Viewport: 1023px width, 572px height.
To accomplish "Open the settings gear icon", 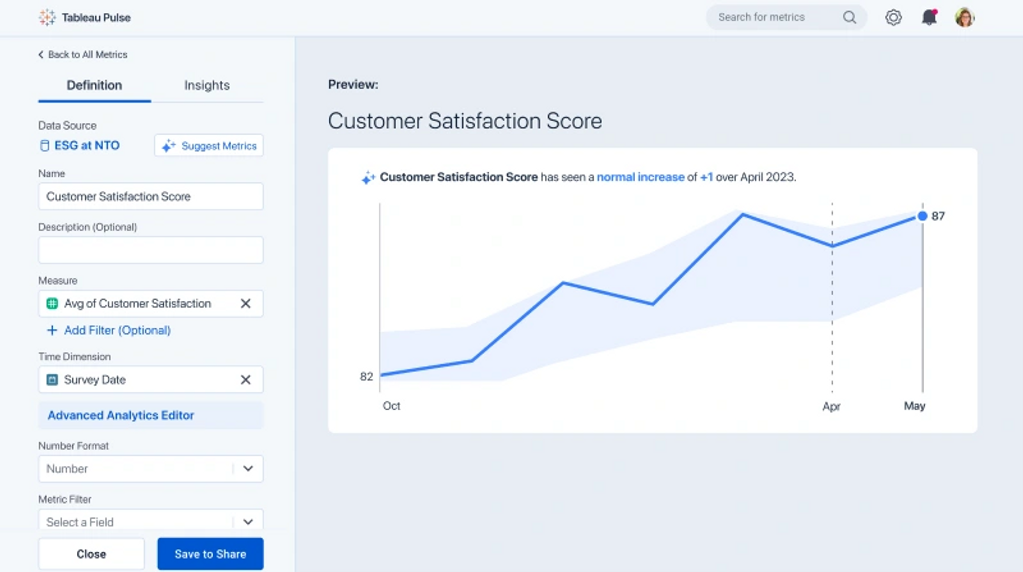I will click(x=893, y=17).
